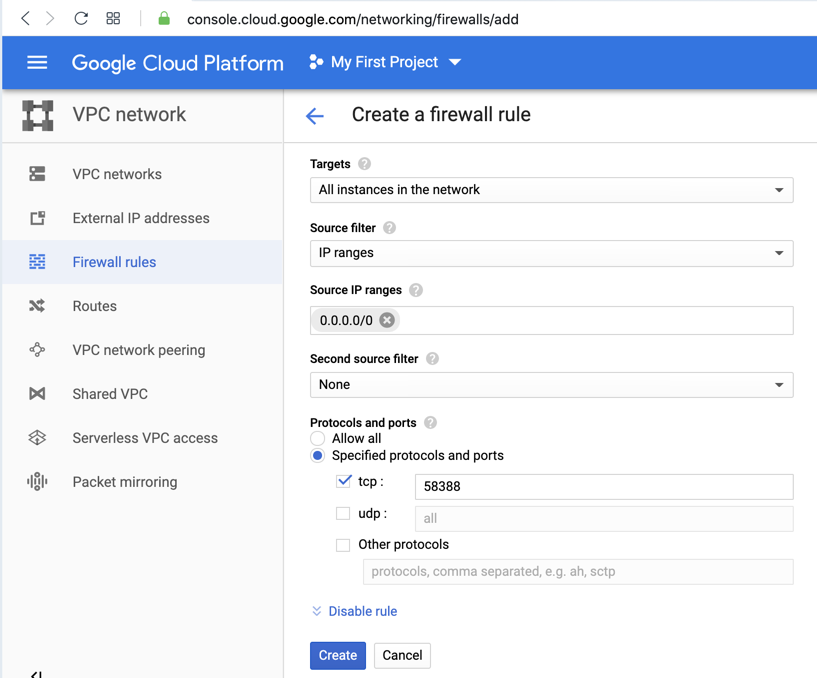Image resolution: width=817 pixels, height=678 pixels.
Task: Uncheck the tcp protocol checkbox
Action: (344, 481)
